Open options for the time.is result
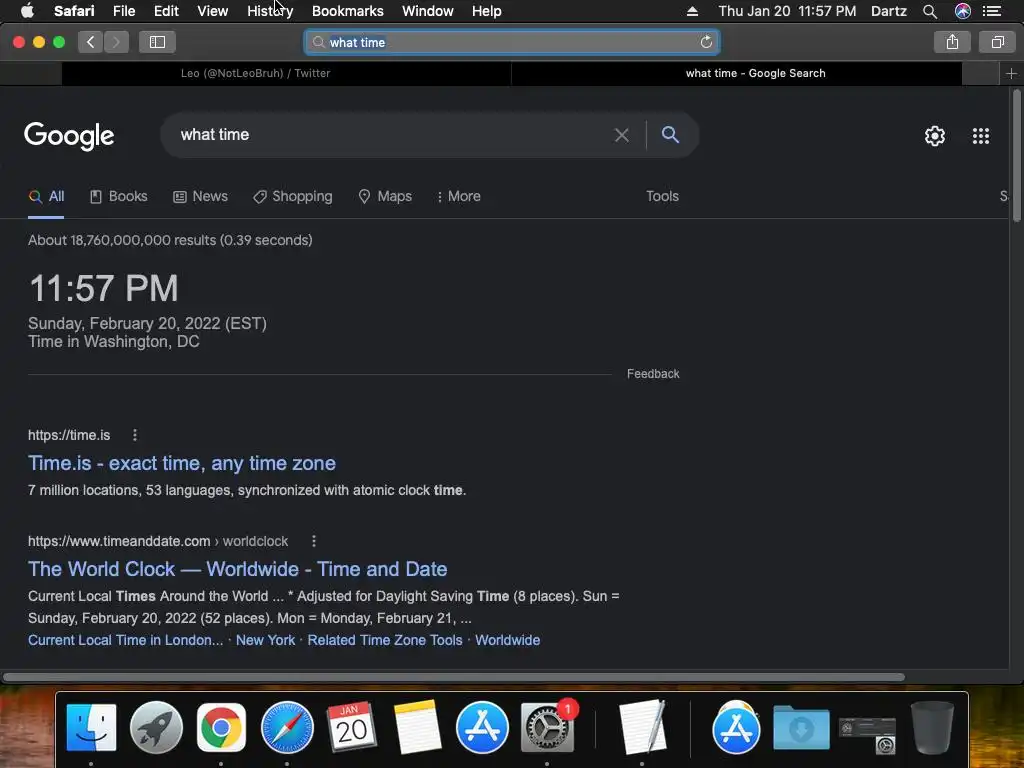 pos(135,435)
